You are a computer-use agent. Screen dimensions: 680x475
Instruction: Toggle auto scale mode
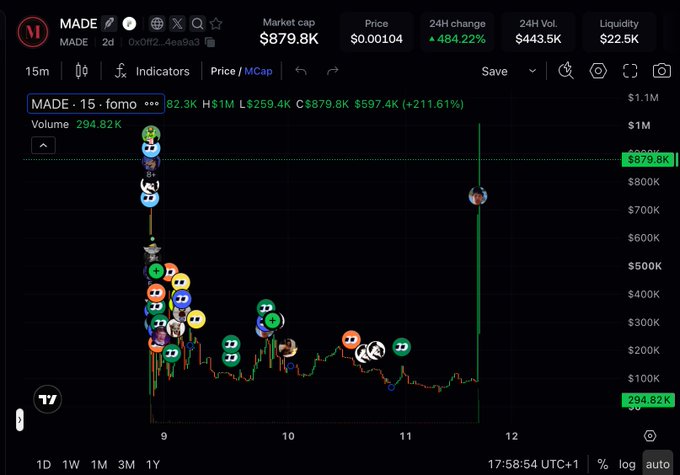tap(657, 464)
